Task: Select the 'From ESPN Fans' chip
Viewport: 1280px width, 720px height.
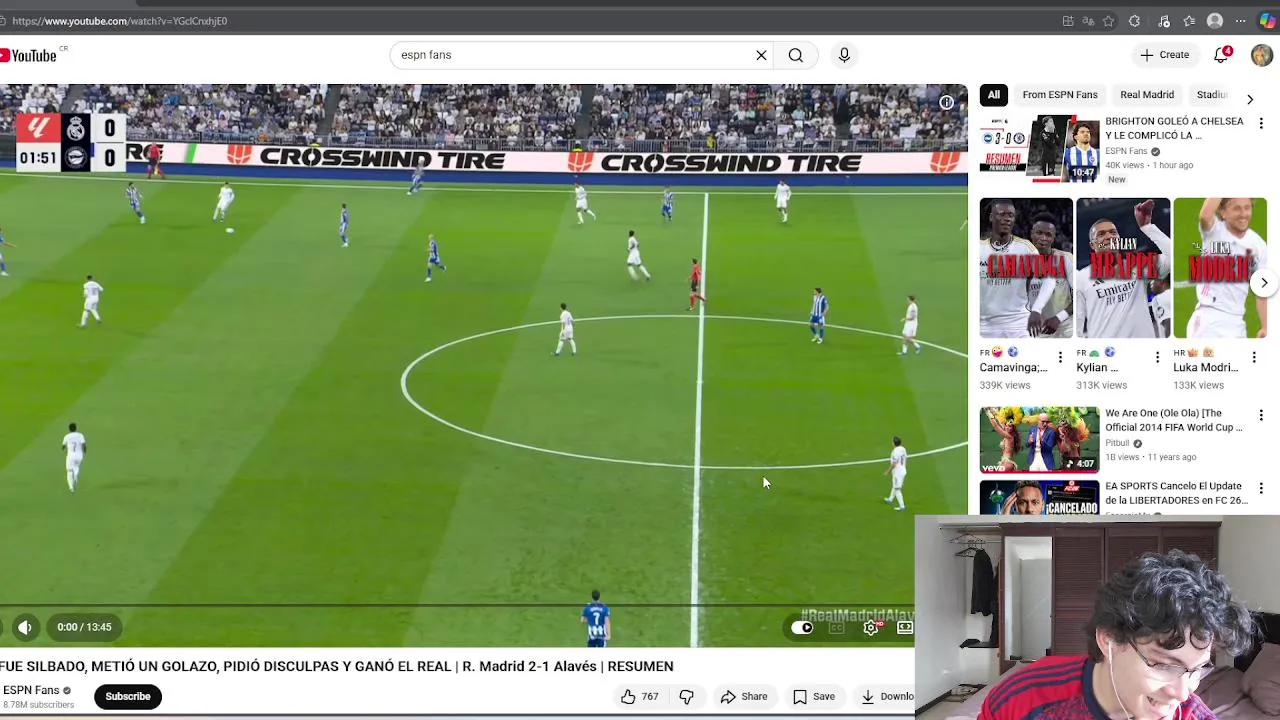Action: click(x=1060, y=95)
